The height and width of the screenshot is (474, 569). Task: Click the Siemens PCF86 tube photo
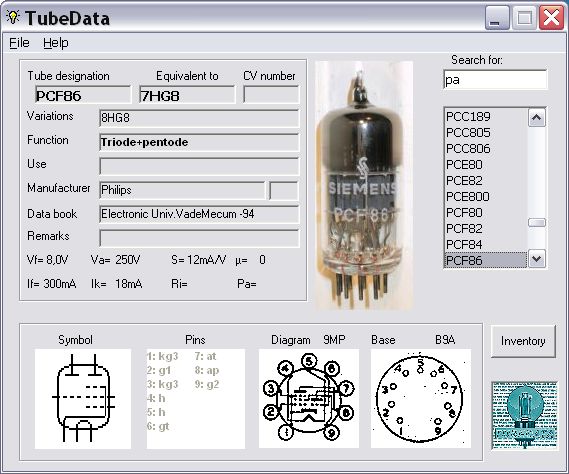tap(364, 186)
